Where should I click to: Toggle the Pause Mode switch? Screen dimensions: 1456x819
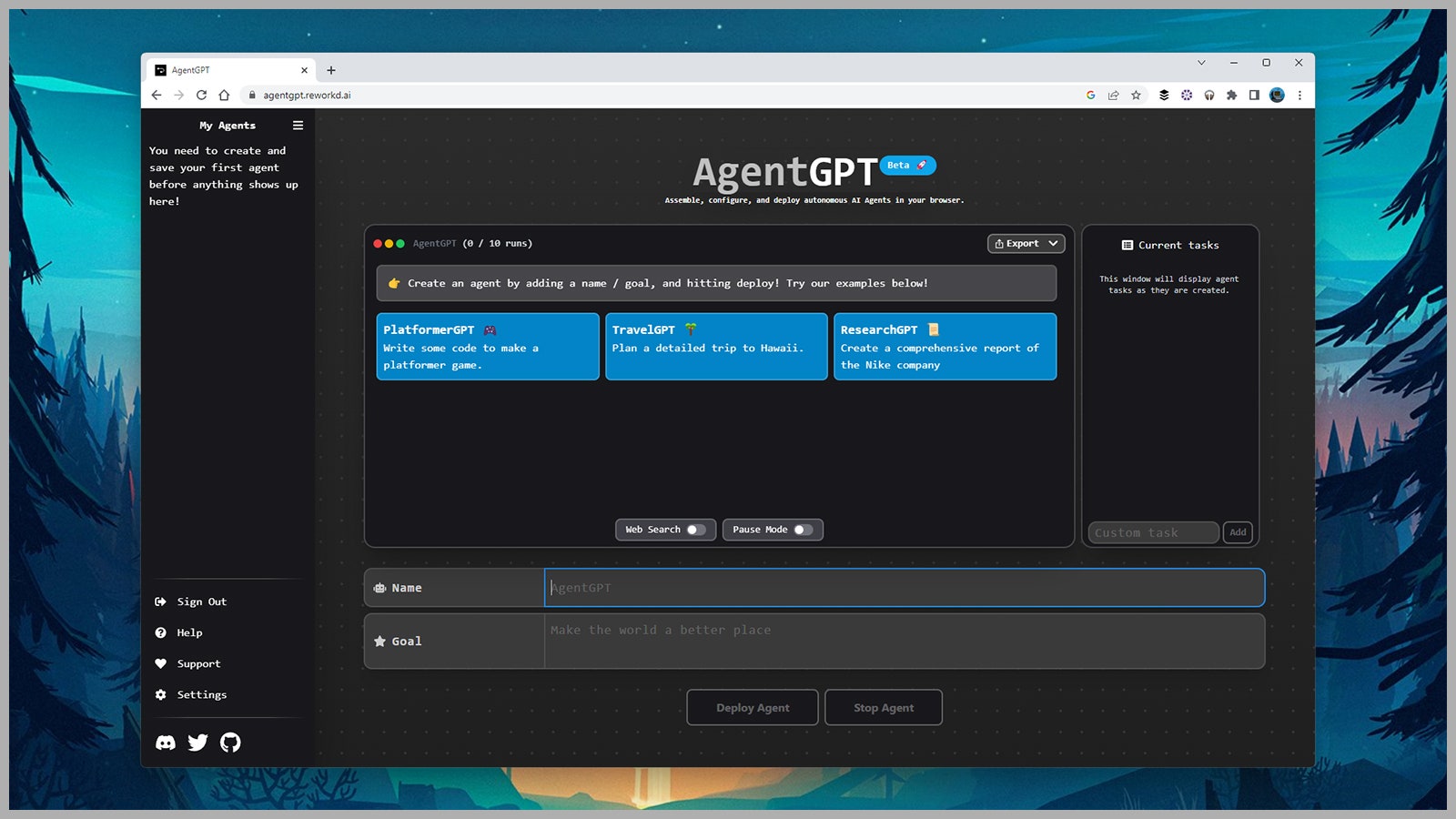point(803,530)
